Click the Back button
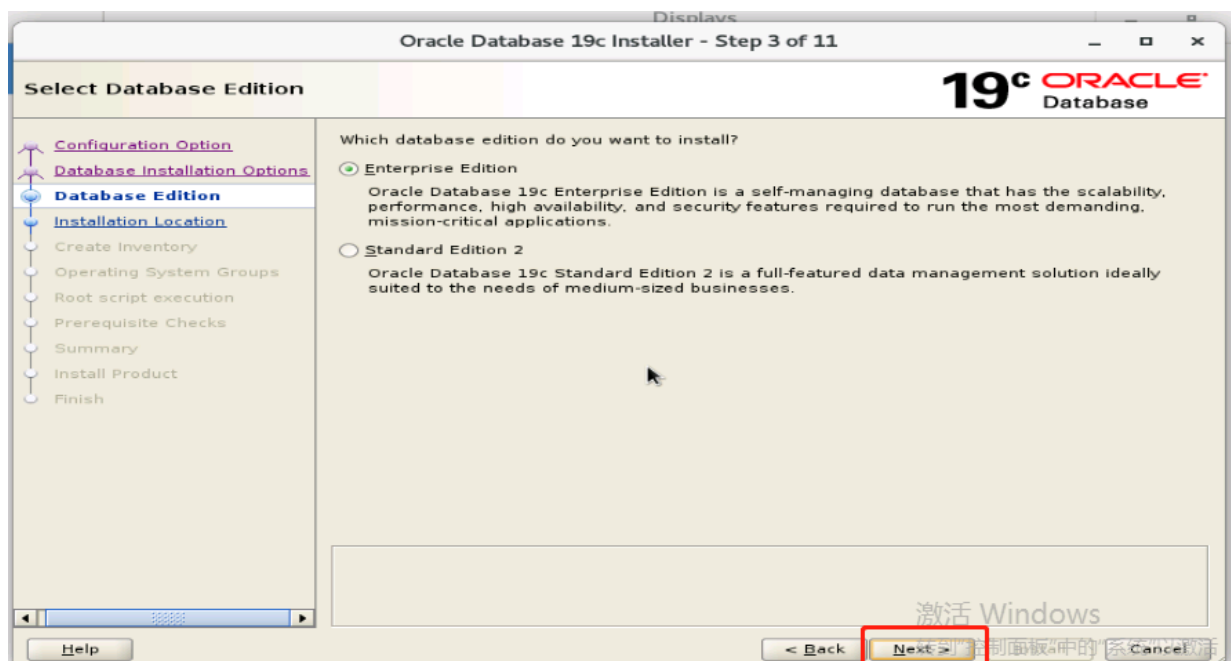Viewport: 1231px width, 661px height. [x=815, y=649]
